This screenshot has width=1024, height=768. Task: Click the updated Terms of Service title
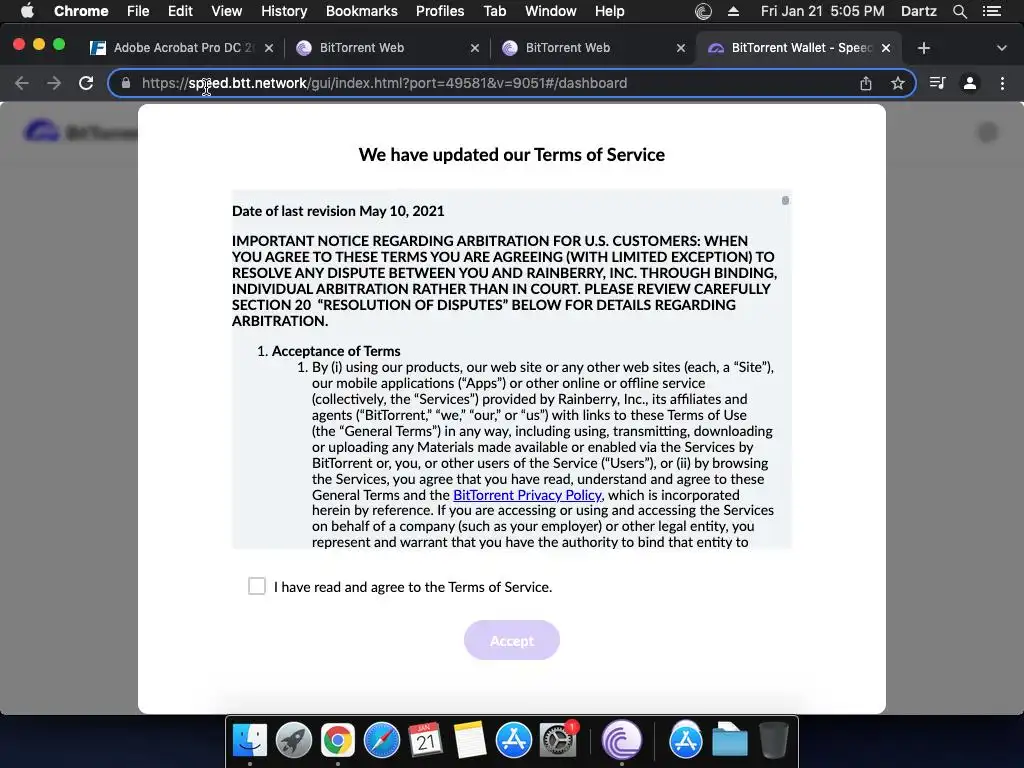pos(511,155)
